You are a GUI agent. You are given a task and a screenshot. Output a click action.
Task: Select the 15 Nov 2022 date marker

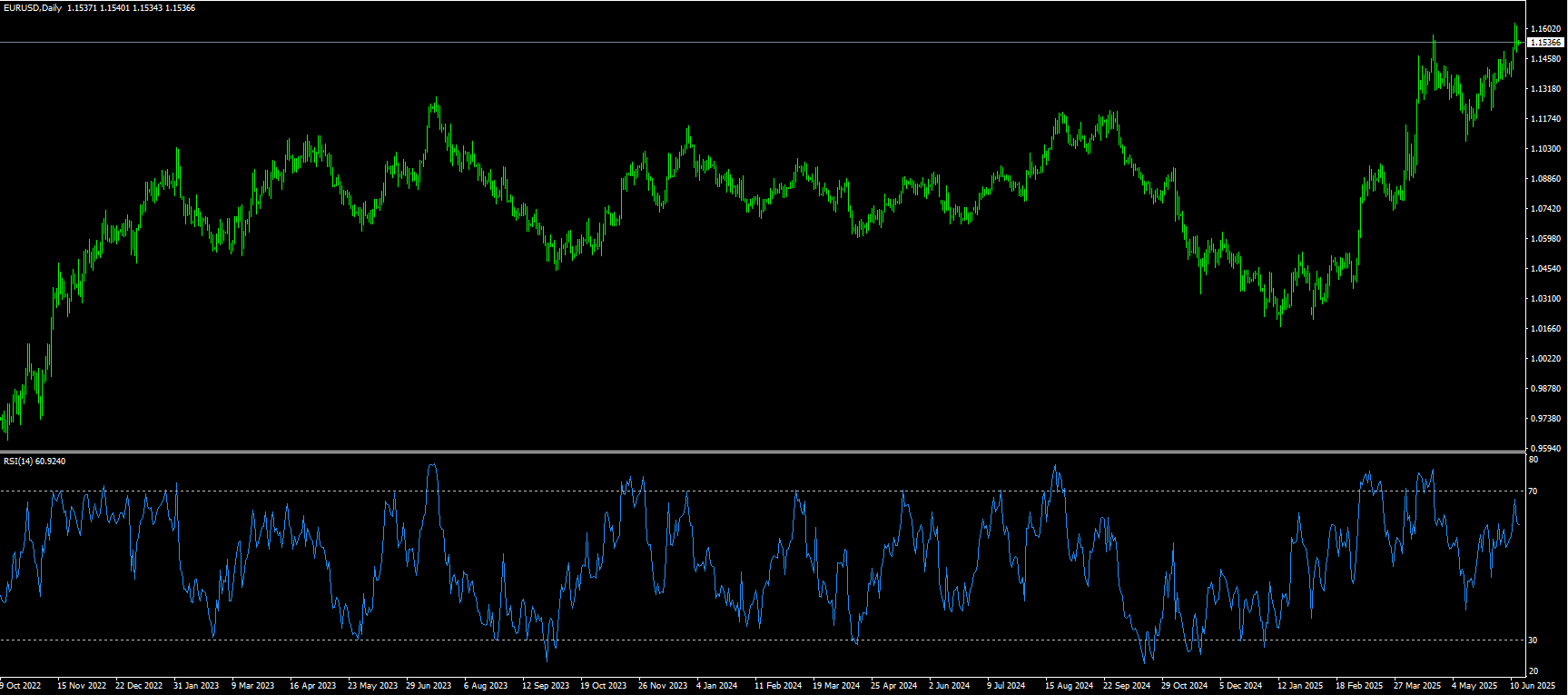82,686
